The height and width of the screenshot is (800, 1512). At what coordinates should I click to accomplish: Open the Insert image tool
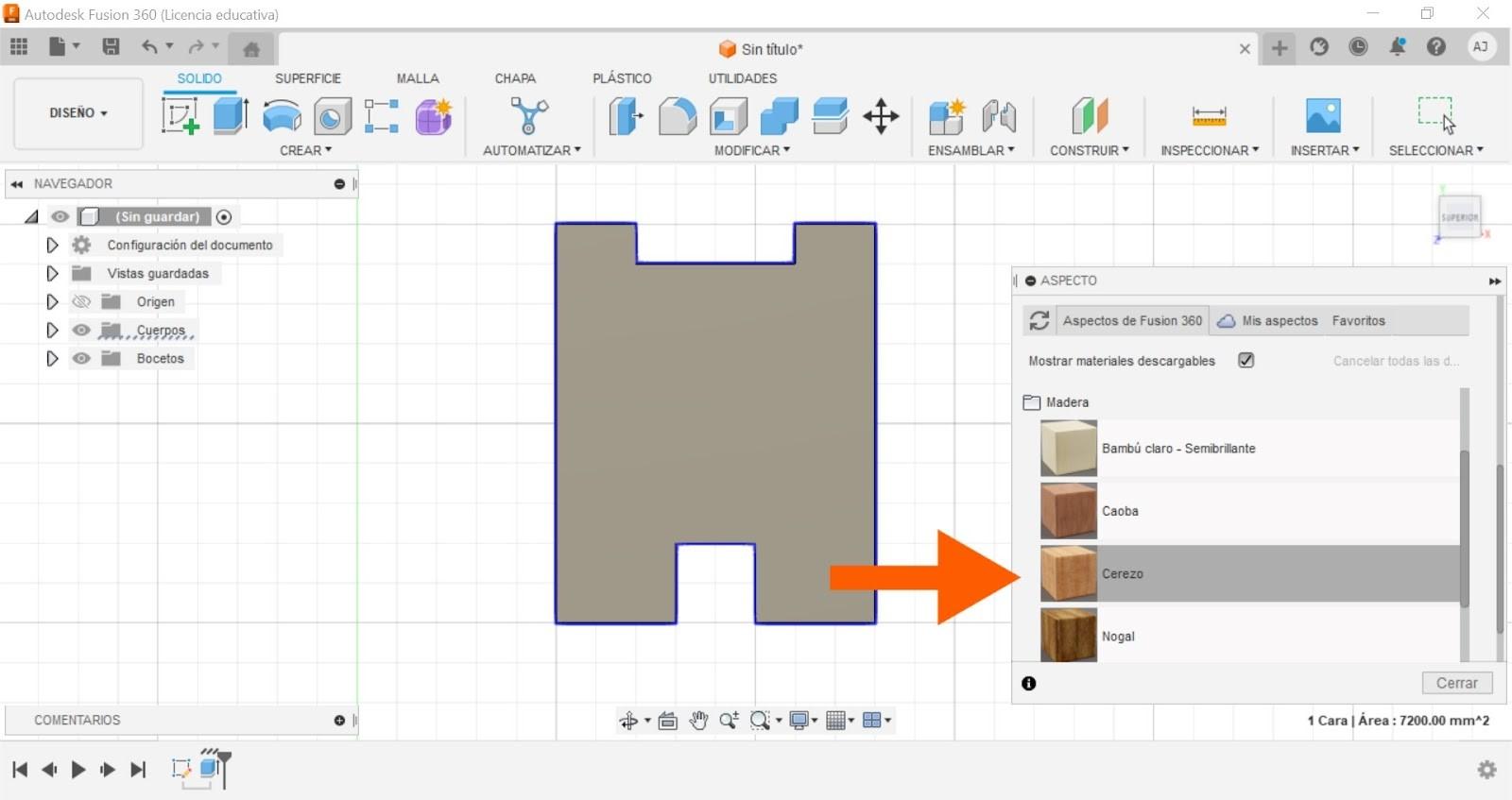pos(1323,116)
